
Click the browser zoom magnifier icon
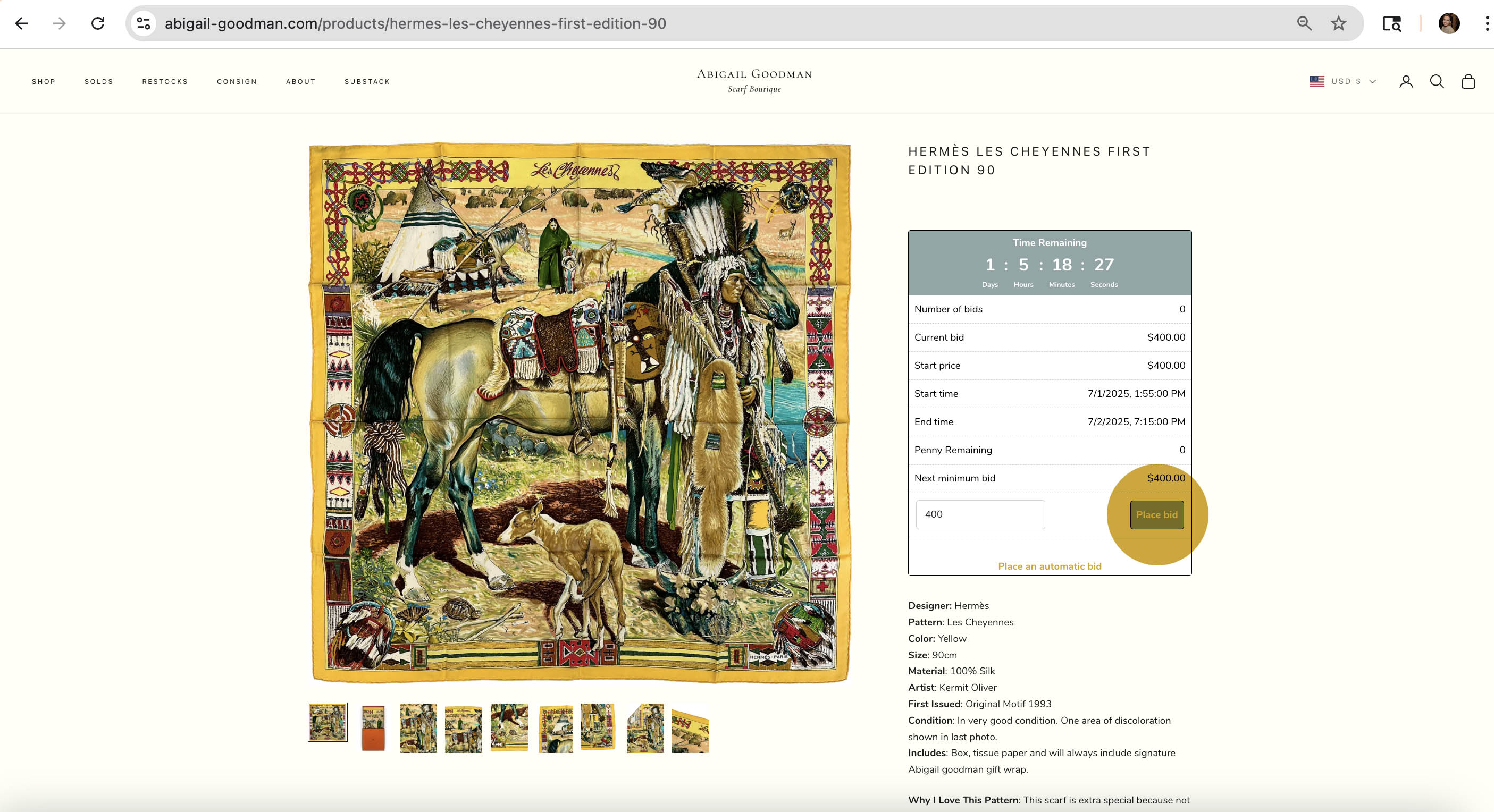pyautogui.click(x=1304, y=23)
